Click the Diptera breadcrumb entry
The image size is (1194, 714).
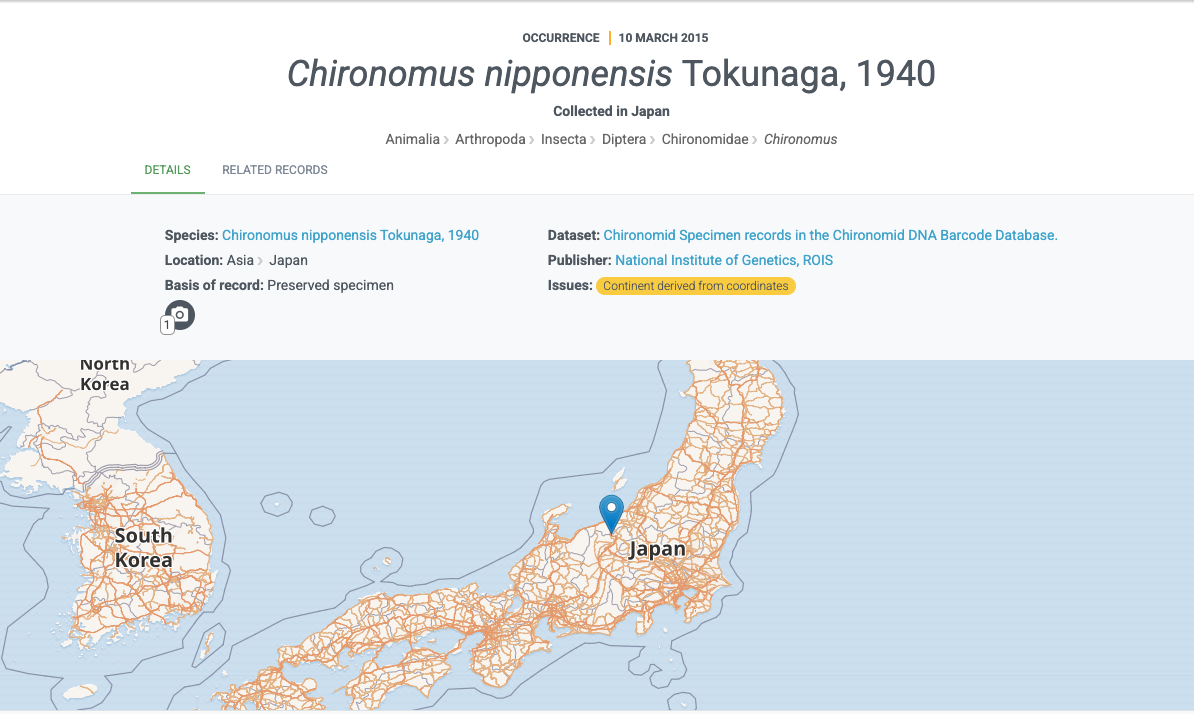pos(624,139)
